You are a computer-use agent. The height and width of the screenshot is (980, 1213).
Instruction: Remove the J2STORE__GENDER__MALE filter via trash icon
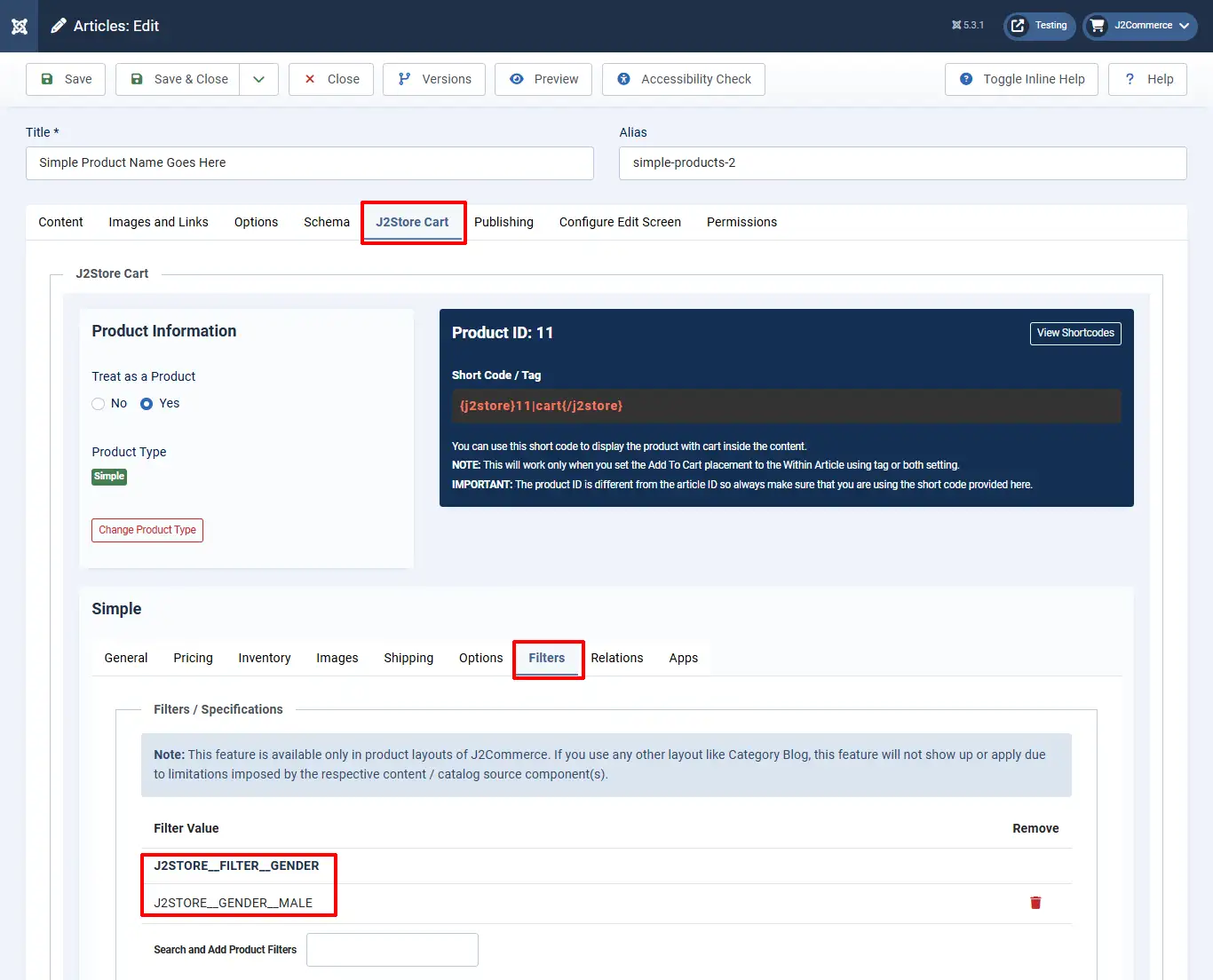[1035, 903]
